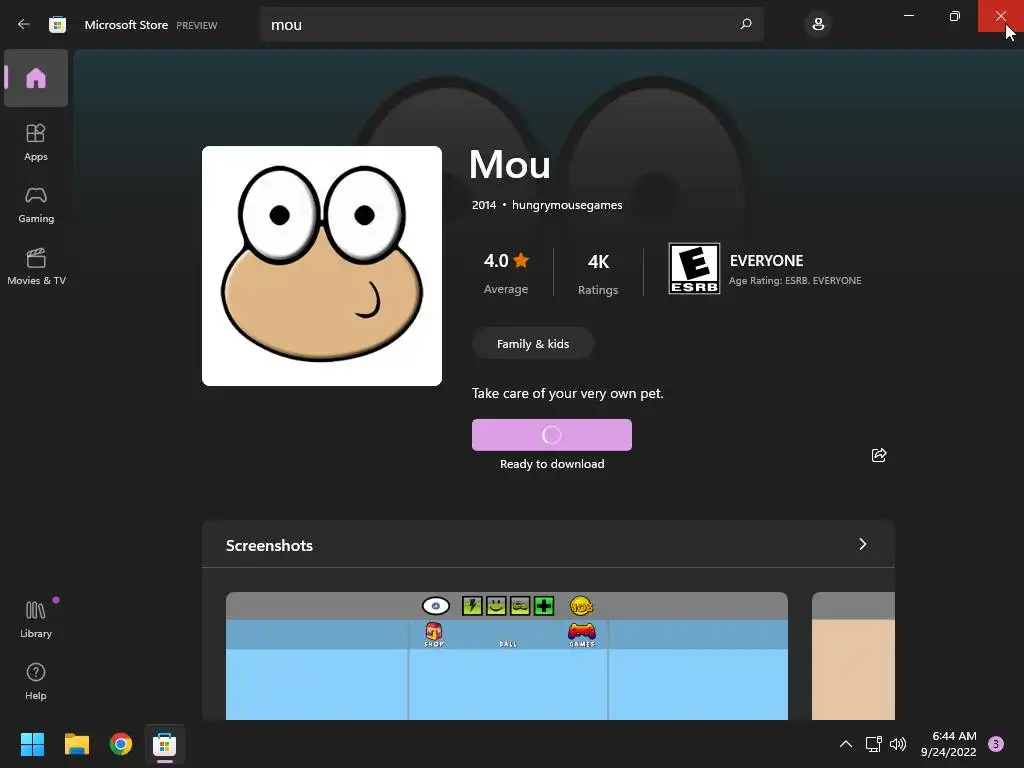Open the Library in sidebar

36,619
